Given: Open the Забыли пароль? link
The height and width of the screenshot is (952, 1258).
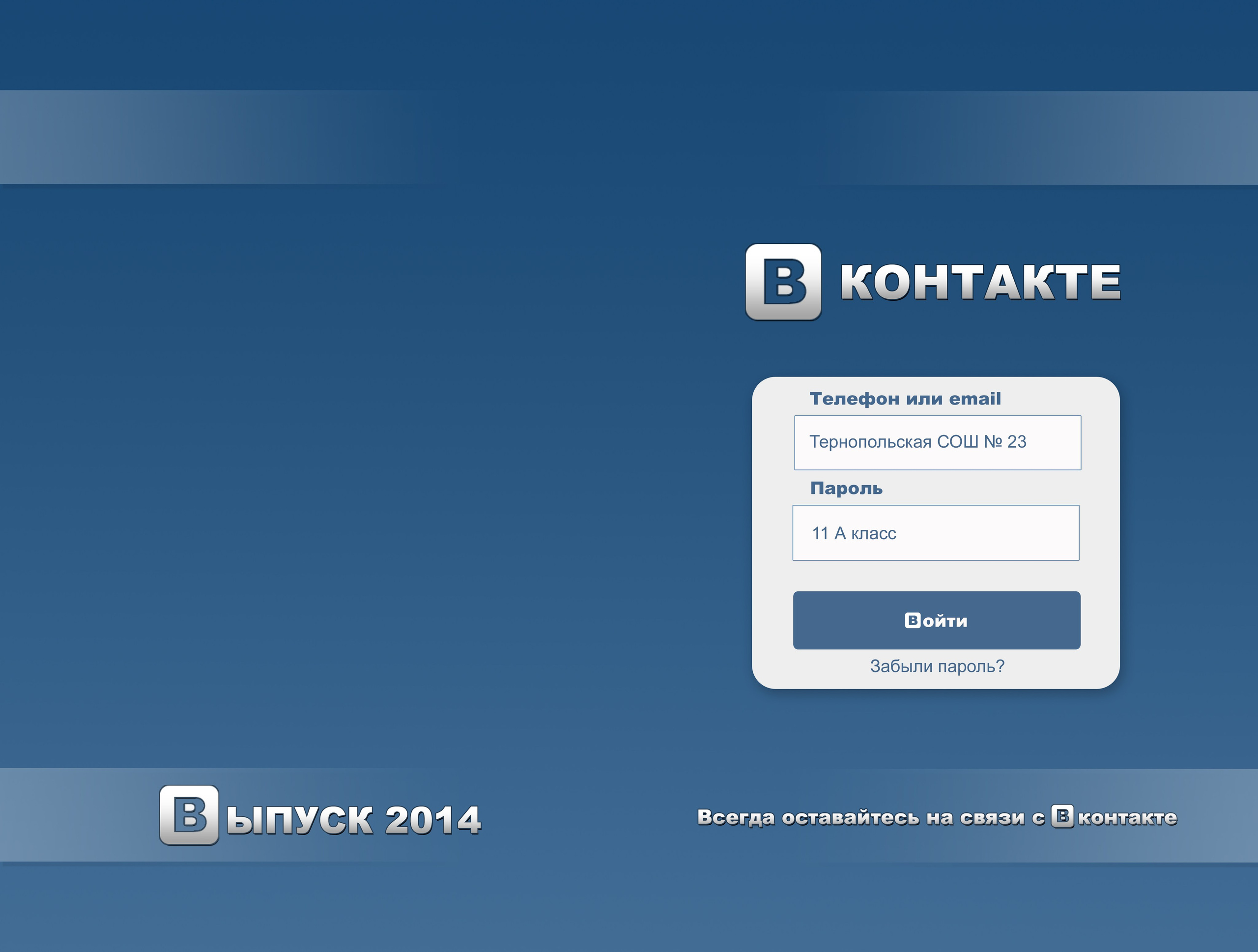Looking at the screenshot, I should [x=937, y=666].
